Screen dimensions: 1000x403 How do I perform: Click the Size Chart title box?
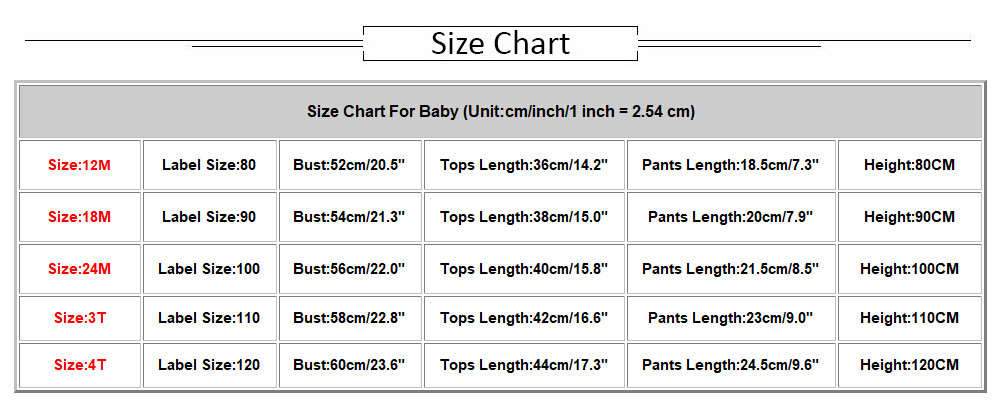pos(500,43)
